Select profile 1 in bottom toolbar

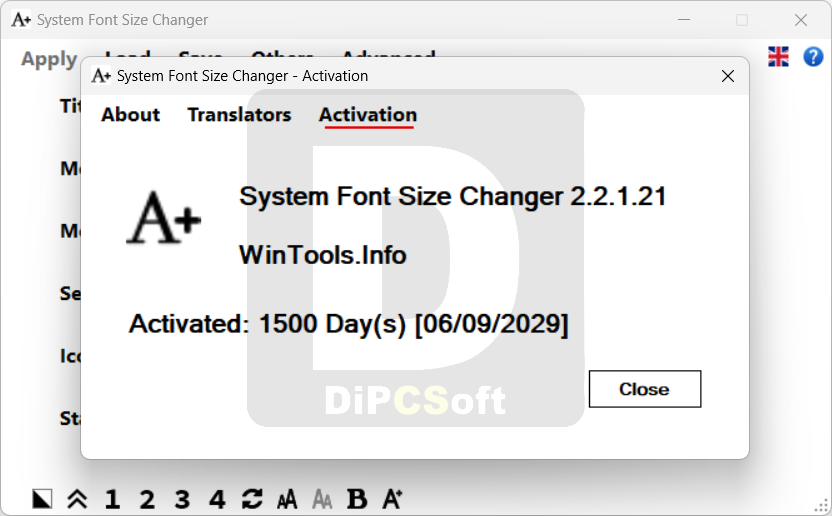click(x=112, y=499)
